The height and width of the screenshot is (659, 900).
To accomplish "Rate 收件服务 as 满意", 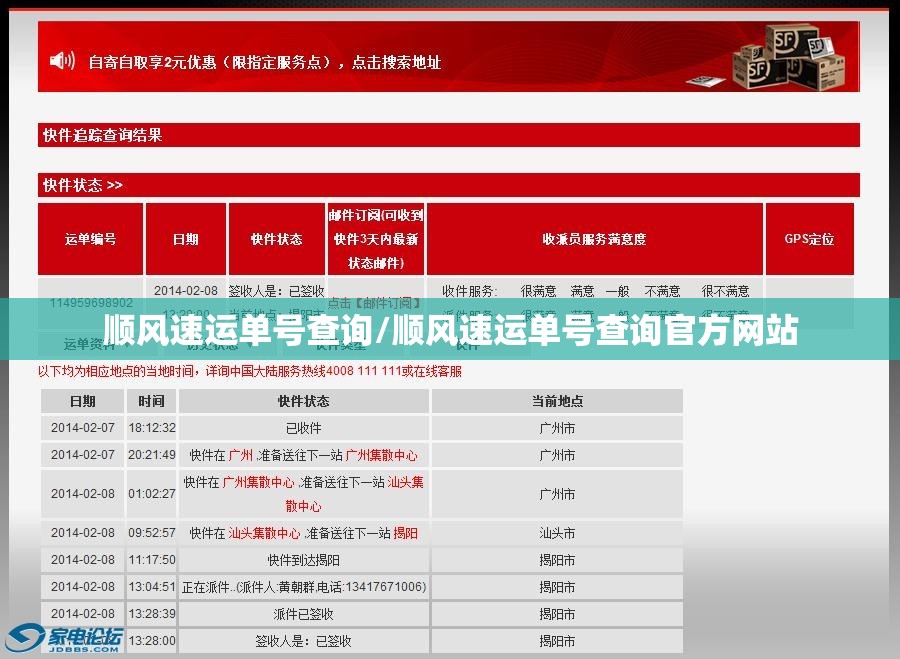I will pos(582,291).
